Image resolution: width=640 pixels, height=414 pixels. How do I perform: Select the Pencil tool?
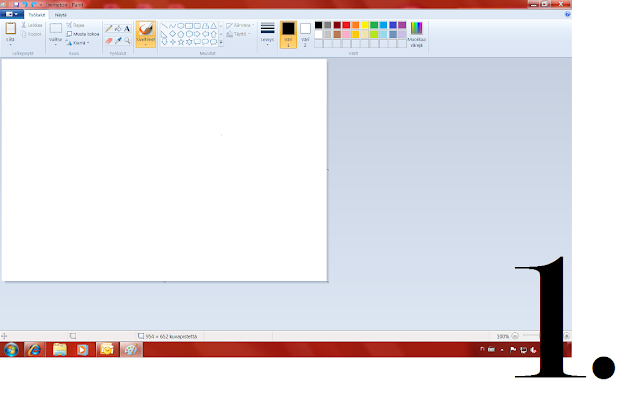coord(109,29)
